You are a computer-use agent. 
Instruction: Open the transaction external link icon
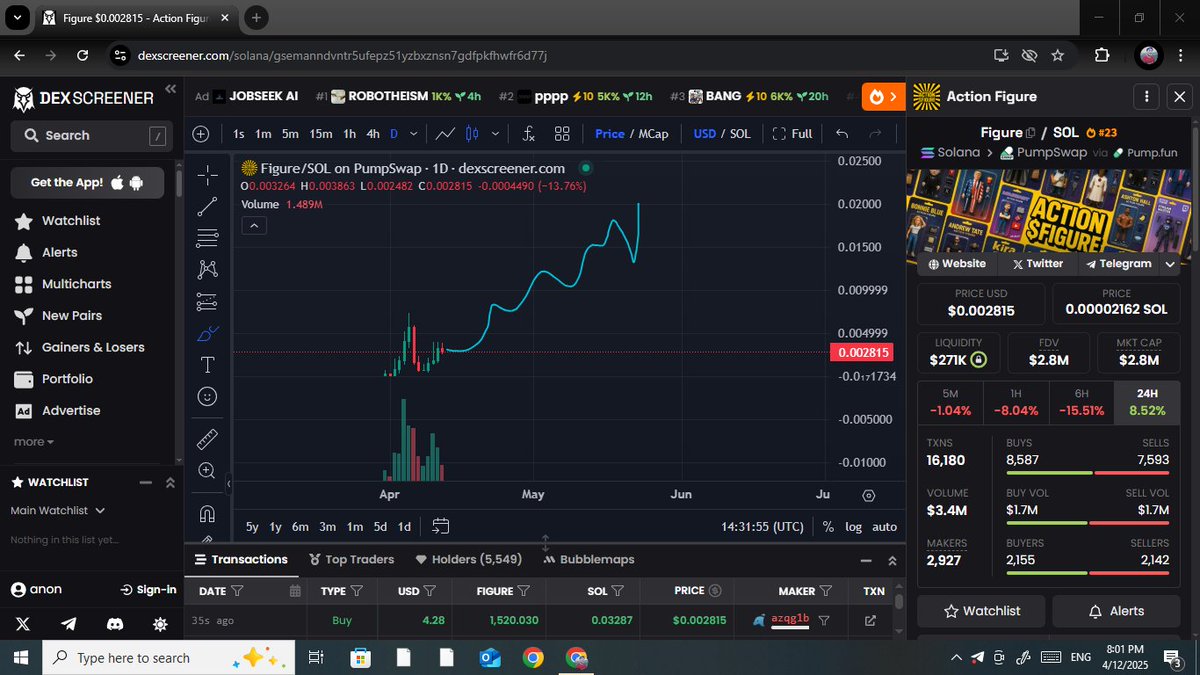point(870,620)
